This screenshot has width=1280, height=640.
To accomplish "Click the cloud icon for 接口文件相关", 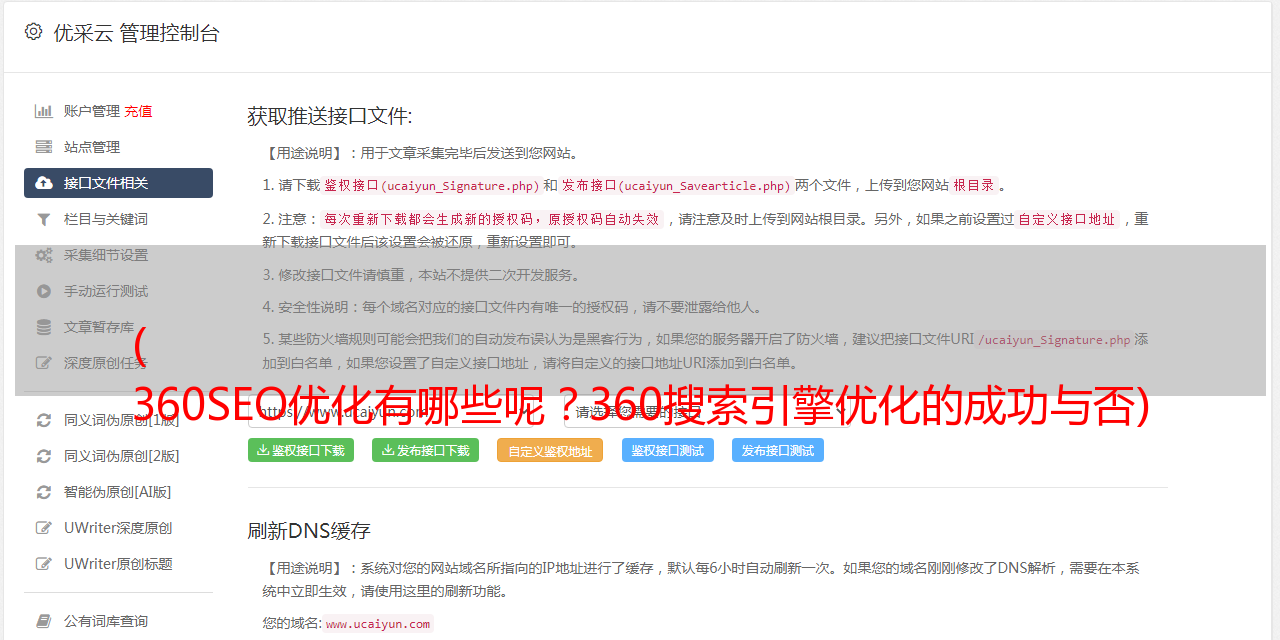I will pyautogui.click(x=44, y=183).
